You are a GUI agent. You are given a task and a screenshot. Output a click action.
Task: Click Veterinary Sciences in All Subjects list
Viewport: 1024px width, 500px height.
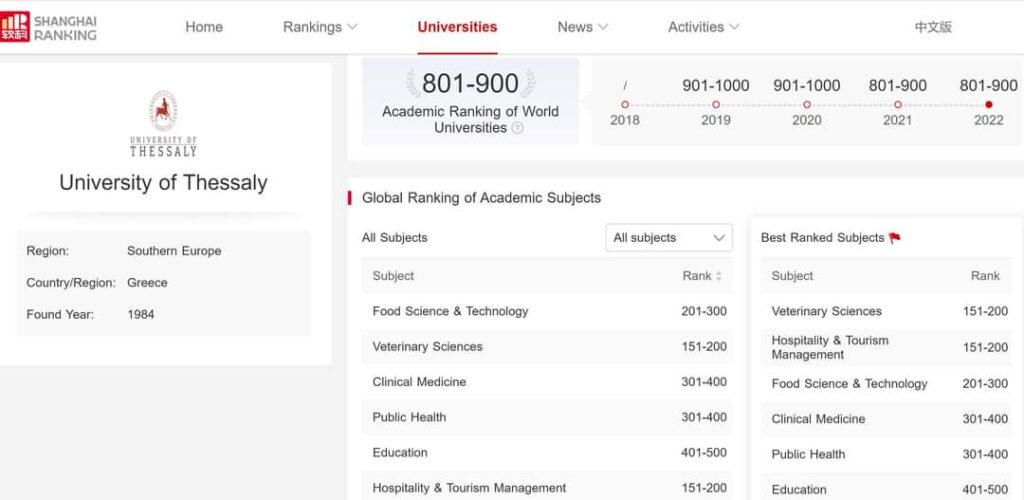pyautogui.click(x=427, y=347)
